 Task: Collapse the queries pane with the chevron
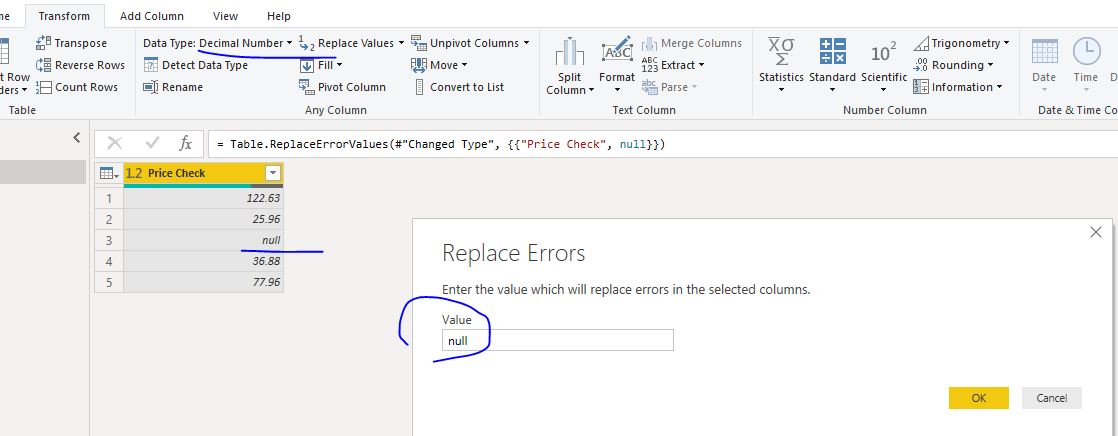[x=77, y=138]
